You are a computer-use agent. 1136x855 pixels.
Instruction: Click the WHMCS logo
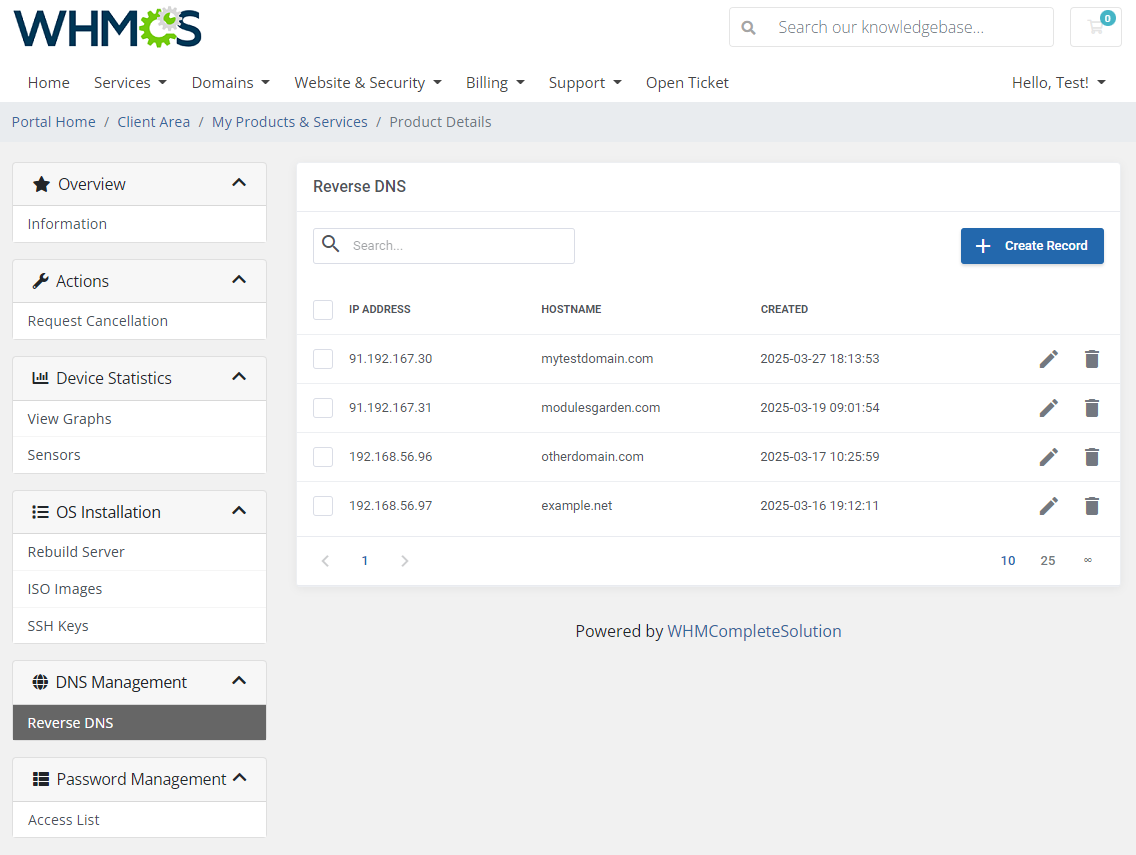[x=107, y=27]
